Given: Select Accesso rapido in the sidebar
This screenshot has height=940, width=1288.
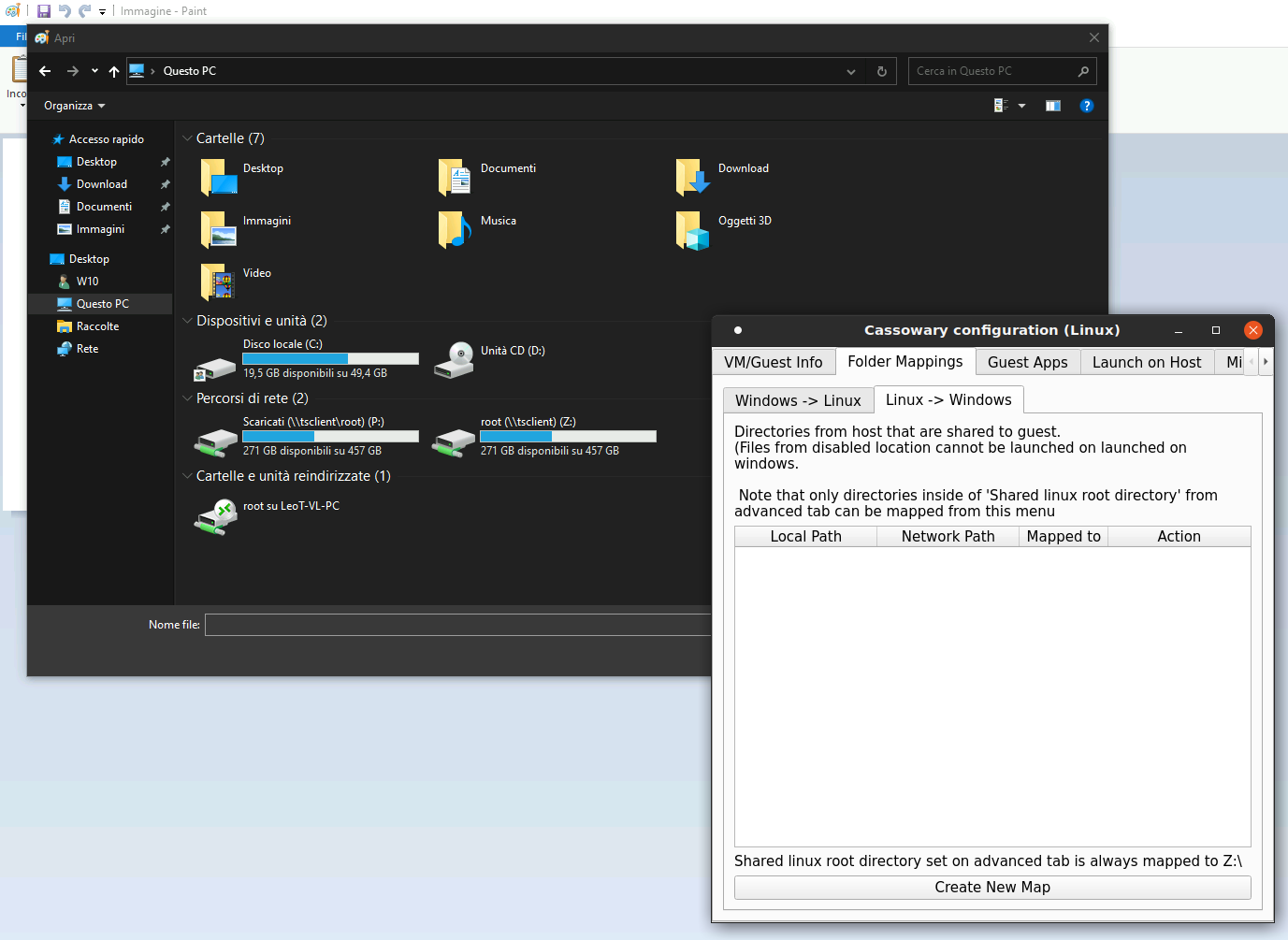Looking at the screenshot, I should [99, 139].
